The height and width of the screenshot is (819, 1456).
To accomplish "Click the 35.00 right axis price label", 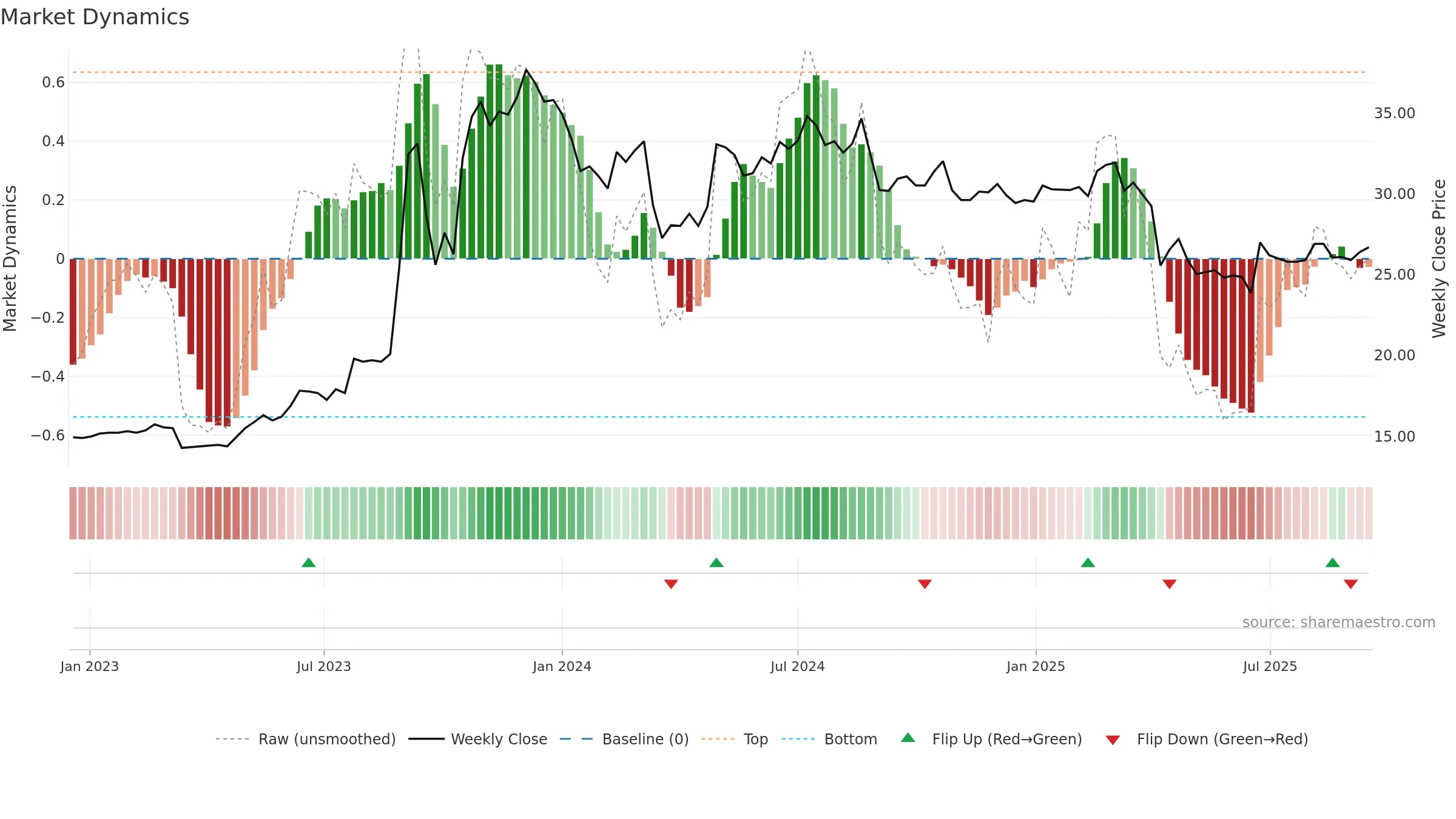I will point(1395,113).
